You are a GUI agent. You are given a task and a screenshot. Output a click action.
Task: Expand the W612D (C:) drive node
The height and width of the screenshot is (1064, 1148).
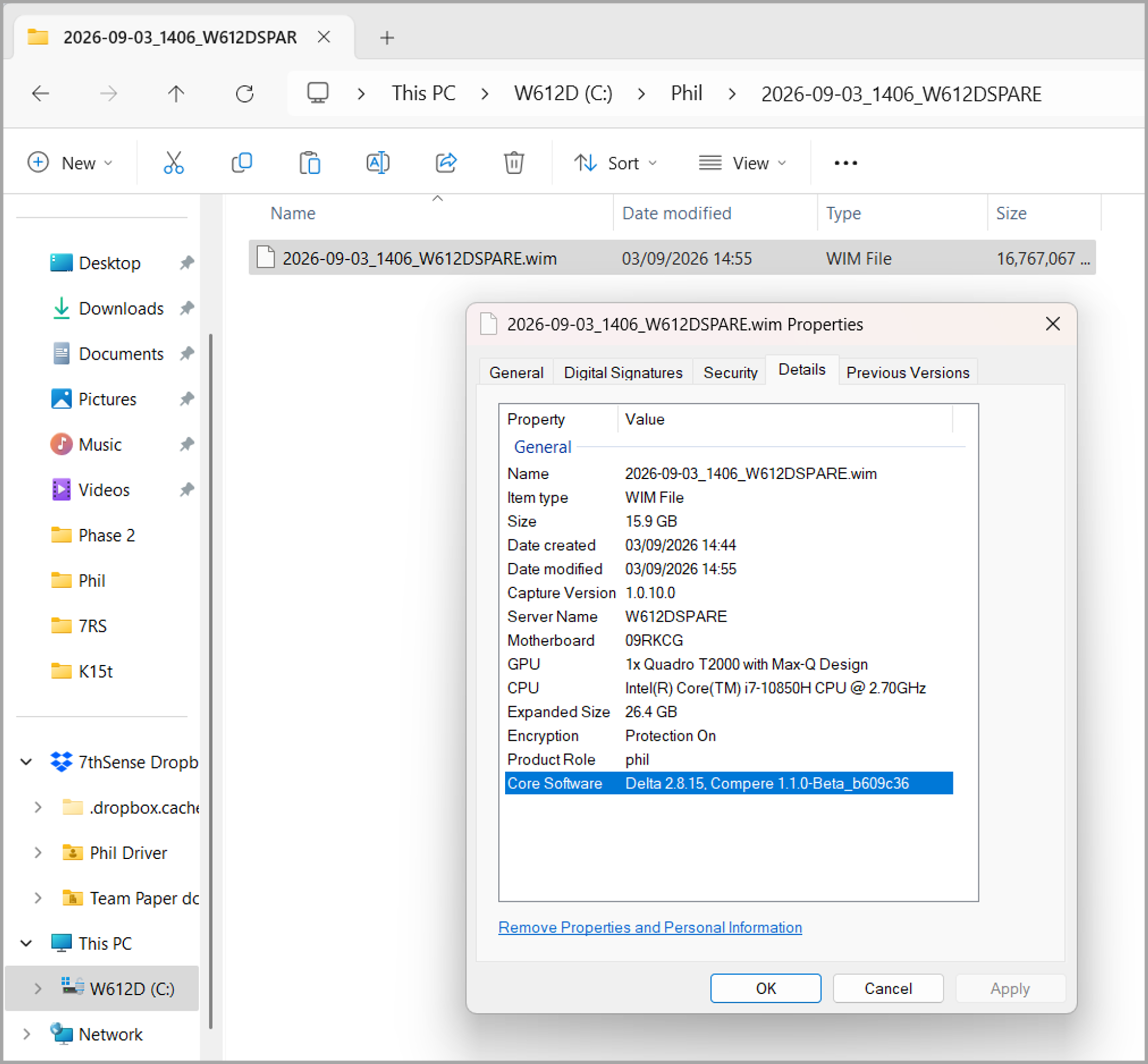(x=38, y=988)
